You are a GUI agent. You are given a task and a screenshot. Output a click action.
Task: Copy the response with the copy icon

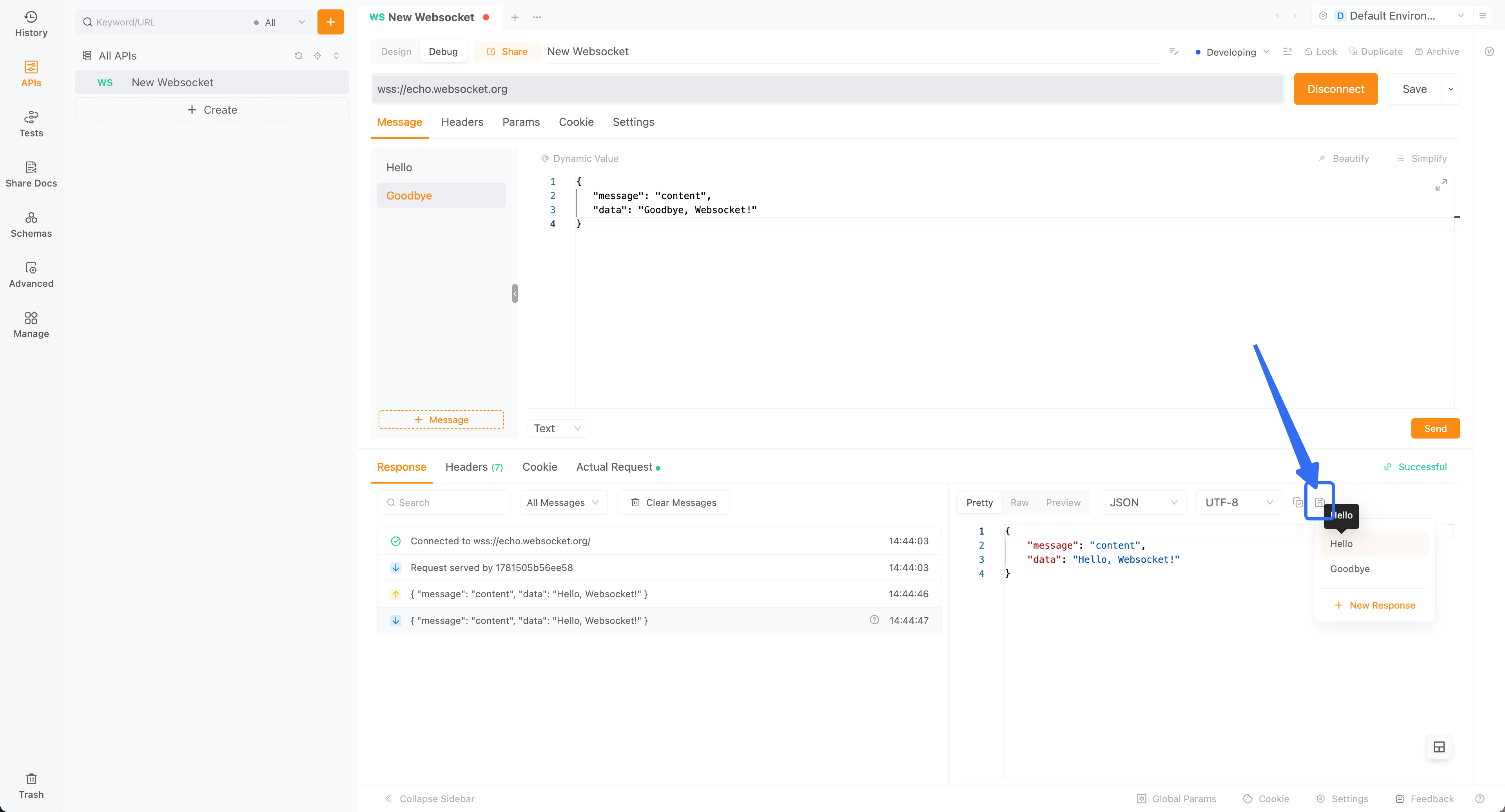1298,502
